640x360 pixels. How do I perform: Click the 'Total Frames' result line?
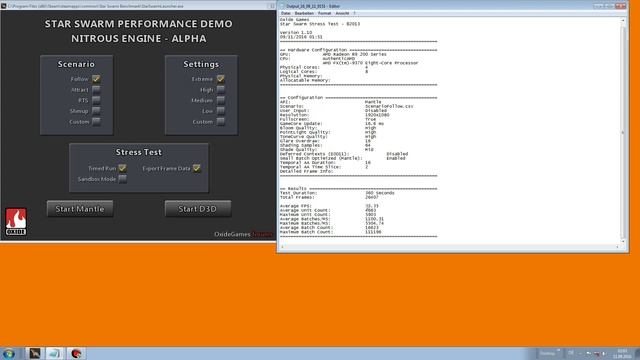(x=329, y=197)
